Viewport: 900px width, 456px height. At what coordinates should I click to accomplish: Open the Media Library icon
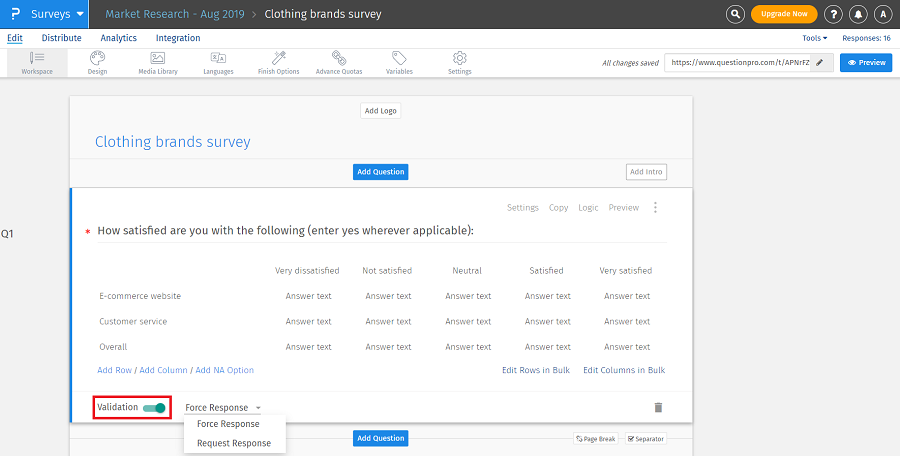pos(157,59)
